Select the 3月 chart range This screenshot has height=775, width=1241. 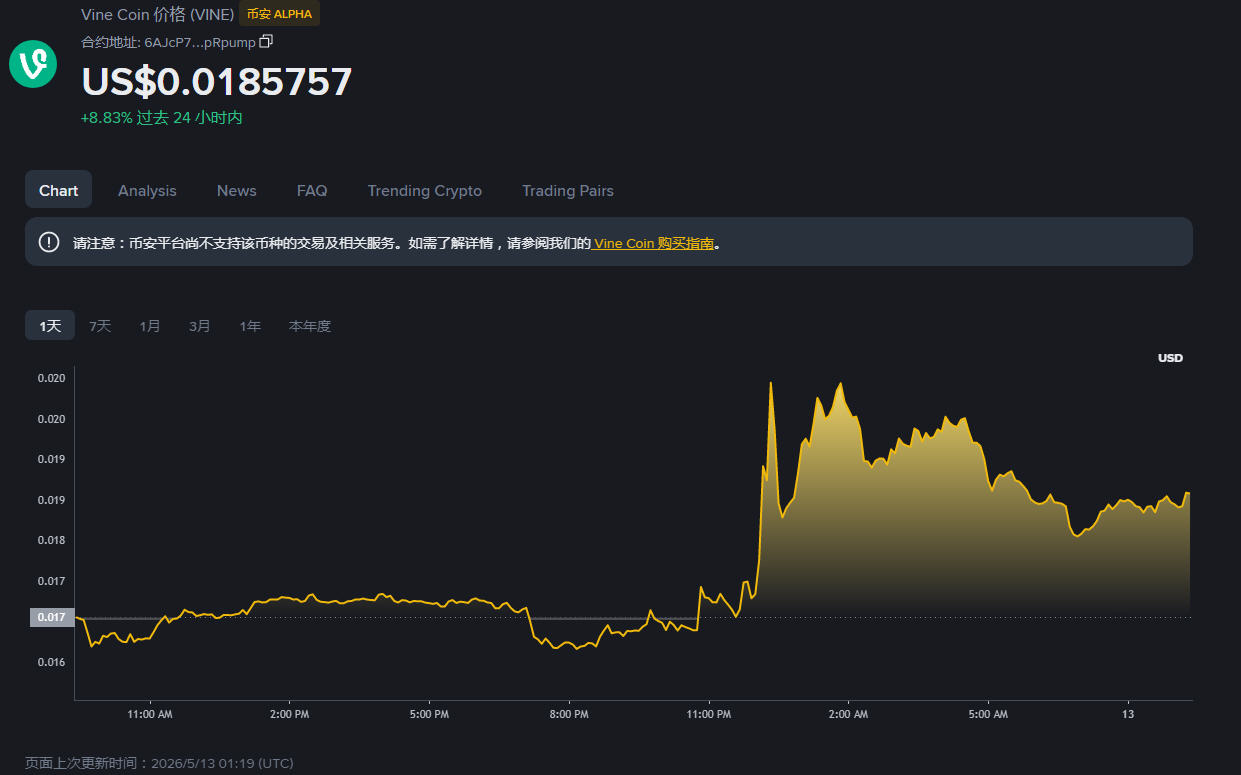pyautogui.click(x=200, y=326)
